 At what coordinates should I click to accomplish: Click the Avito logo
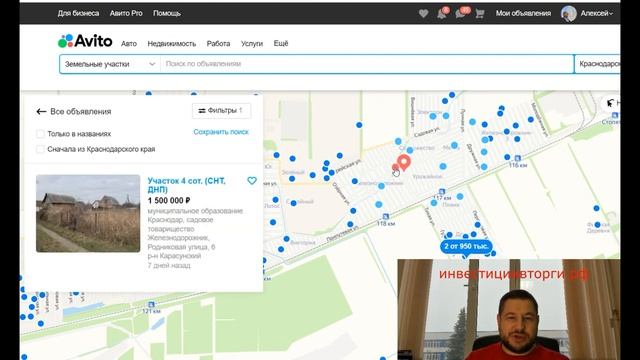click(85, 41)
